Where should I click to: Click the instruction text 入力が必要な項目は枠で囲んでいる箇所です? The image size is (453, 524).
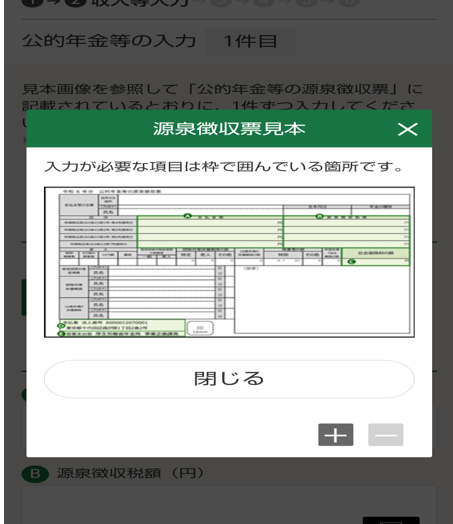click(x=223, y=166)
